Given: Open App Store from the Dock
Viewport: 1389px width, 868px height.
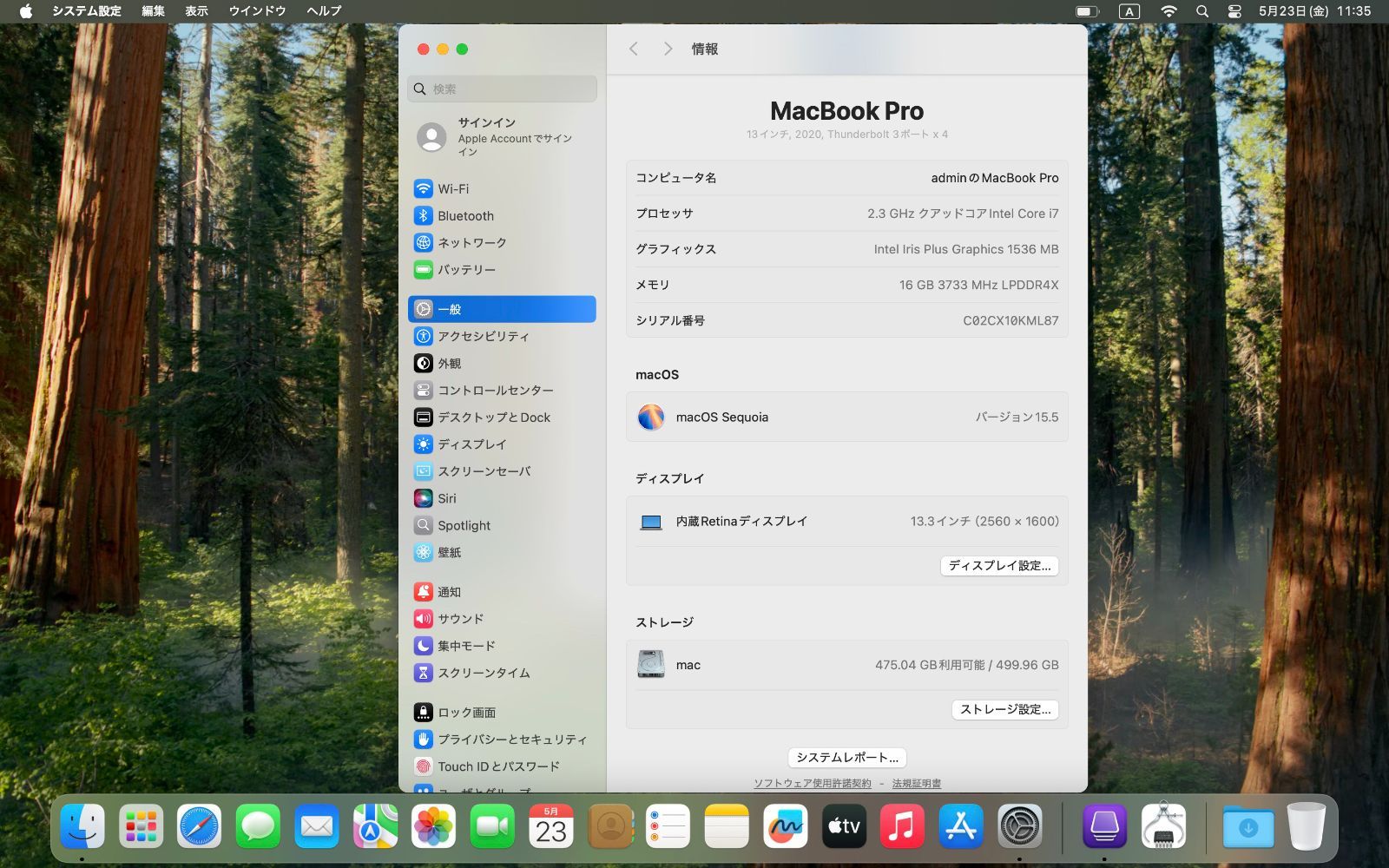Looking at the screenshot, I should pyautogui.click(x=961, y=825).
